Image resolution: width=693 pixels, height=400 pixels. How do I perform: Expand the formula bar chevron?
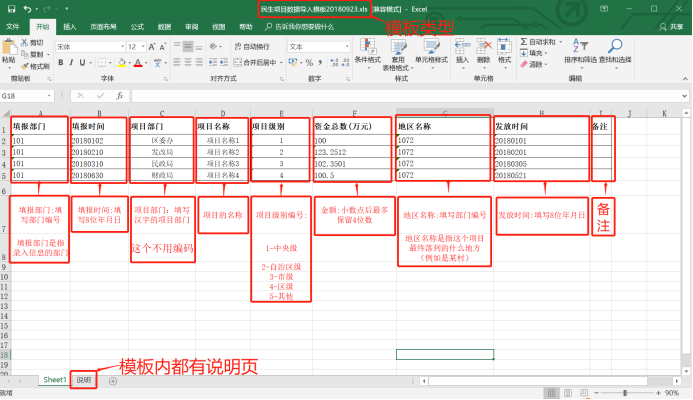pyautogui.click(x=685, y=96)
